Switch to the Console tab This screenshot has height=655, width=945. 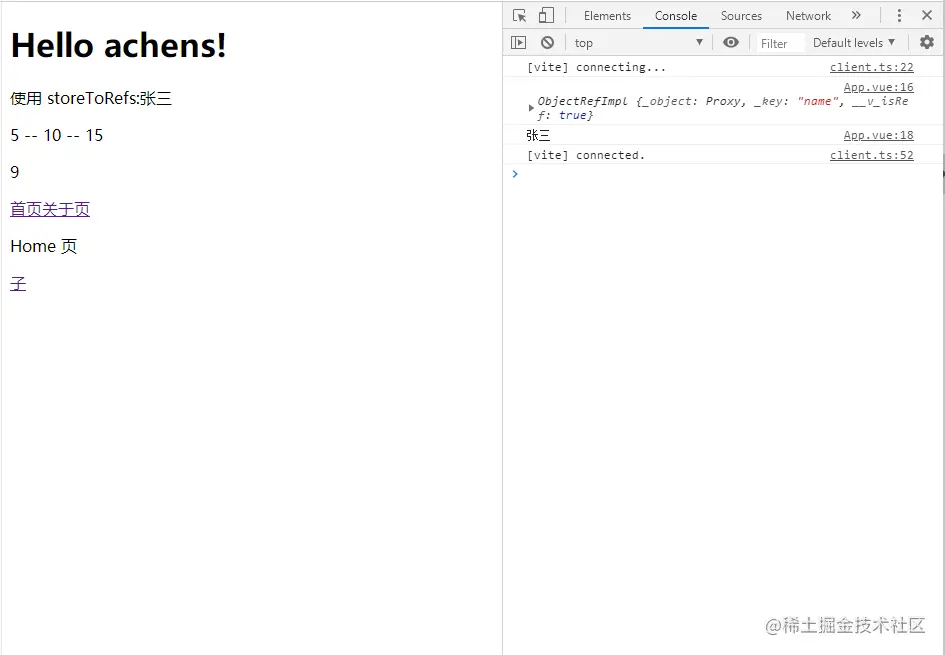pyautogui.click(x=676, y=16)
